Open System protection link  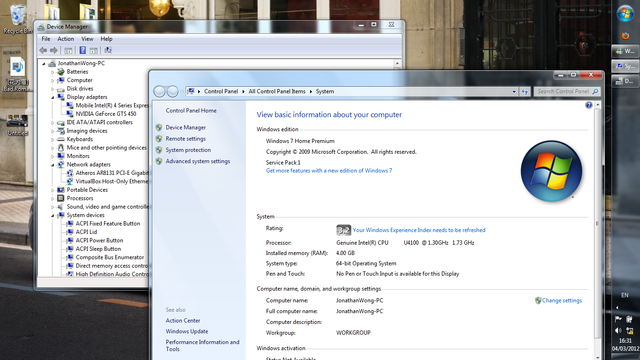click(188, 150)
